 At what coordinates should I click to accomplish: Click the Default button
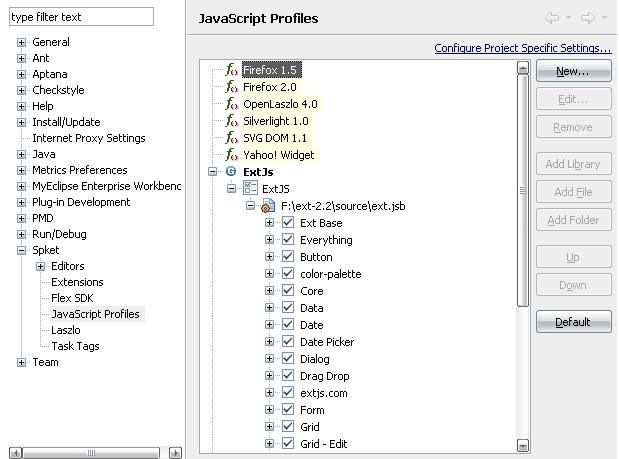574,322
